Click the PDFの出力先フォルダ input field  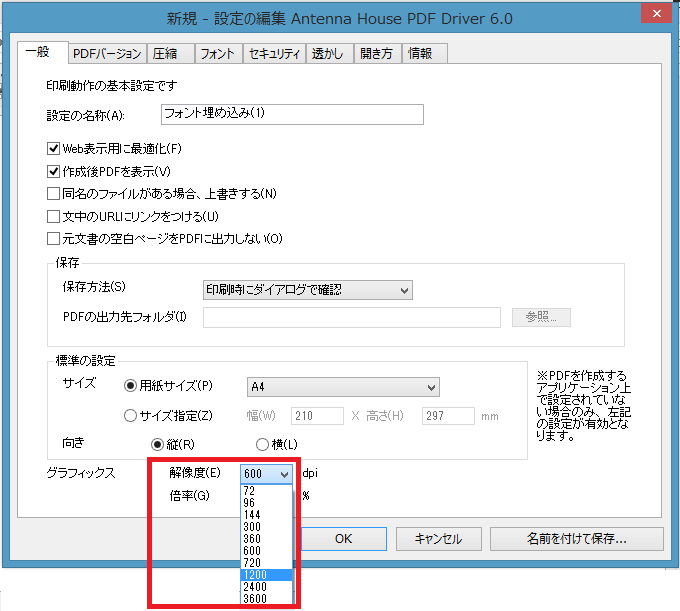352,317
